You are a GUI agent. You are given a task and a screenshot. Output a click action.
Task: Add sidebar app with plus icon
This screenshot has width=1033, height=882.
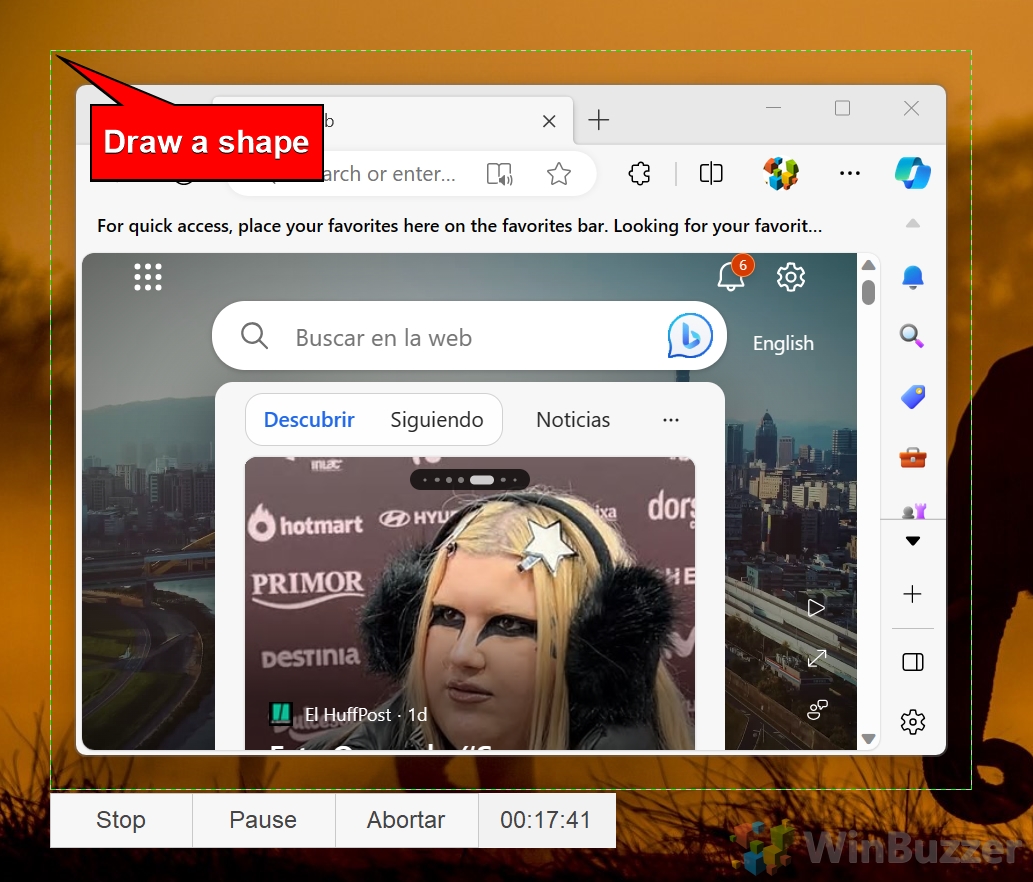tap(912, 594)
